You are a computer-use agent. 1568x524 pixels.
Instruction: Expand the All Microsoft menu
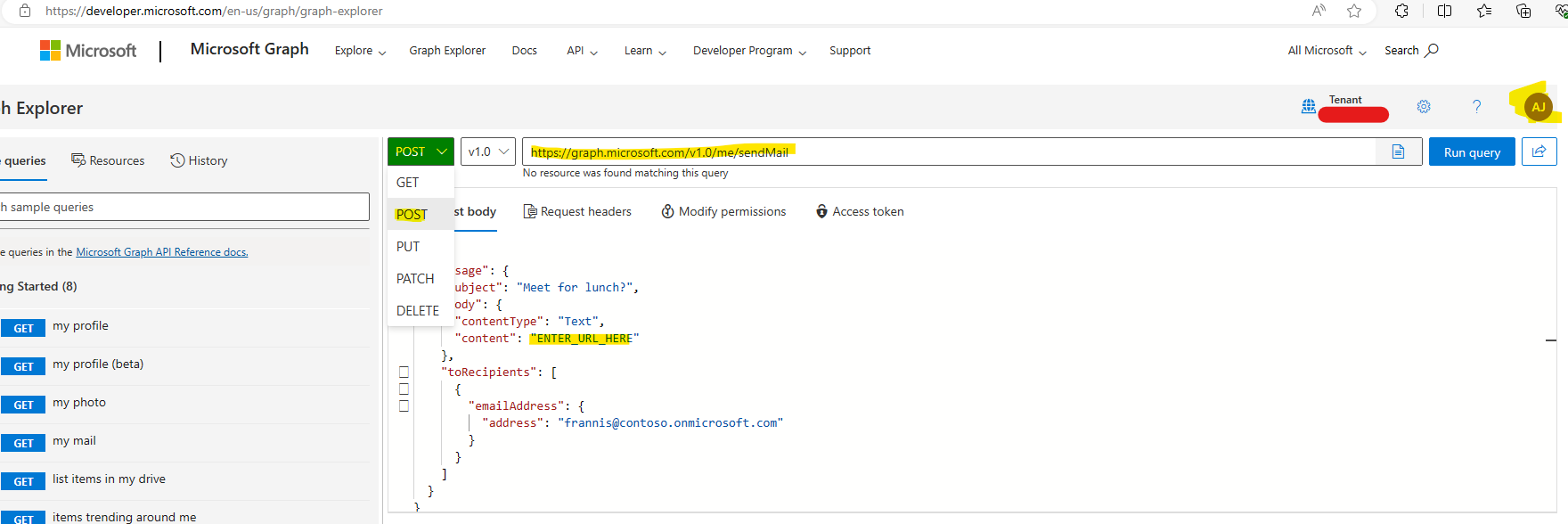(1327, 51)
